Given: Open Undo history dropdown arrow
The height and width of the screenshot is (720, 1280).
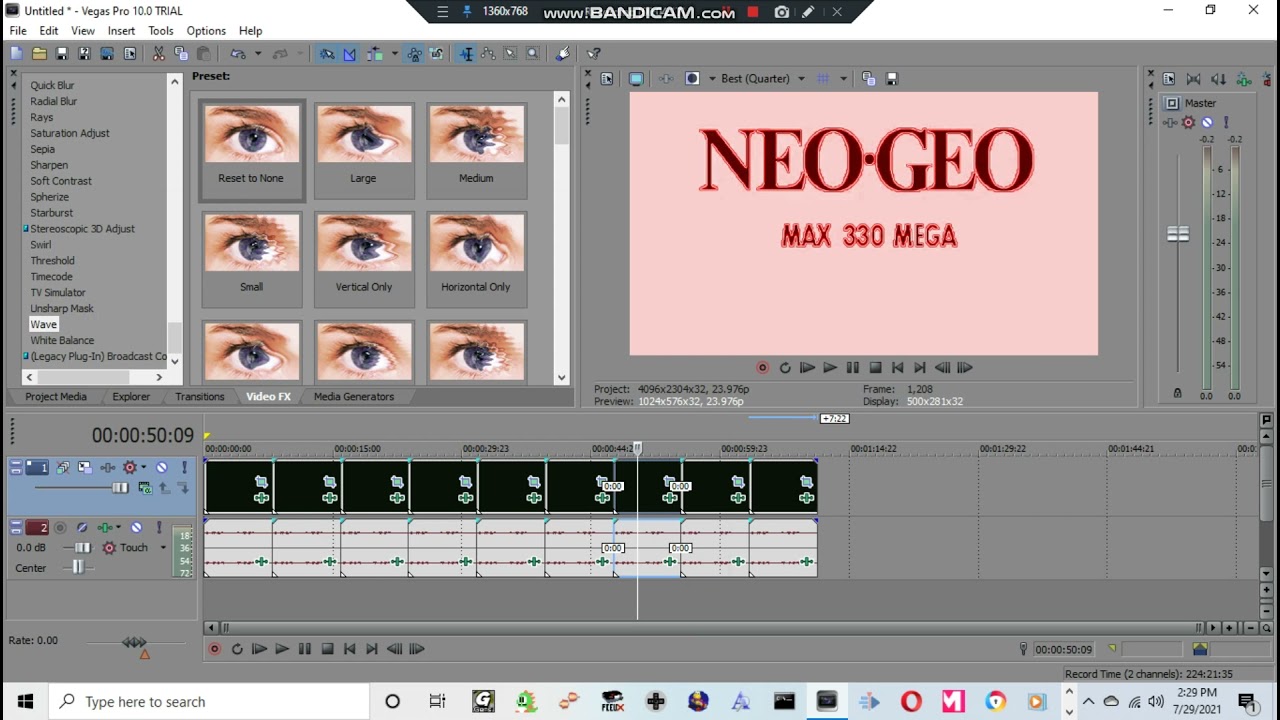Looking at the screenshot, I should tap(257, 54).
